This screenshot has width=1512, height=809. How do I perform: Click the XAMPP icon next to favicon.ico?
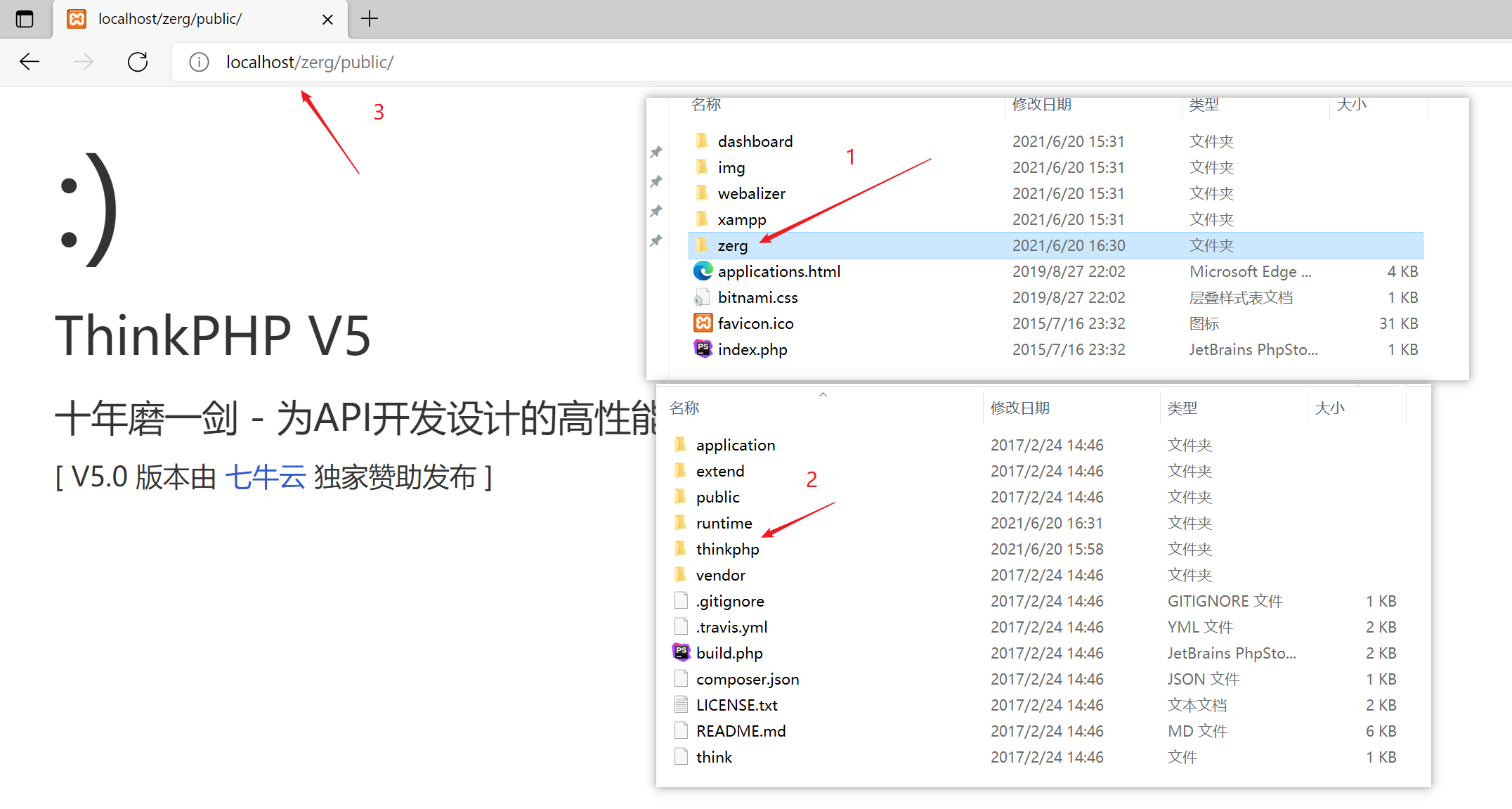pos(703,323)
